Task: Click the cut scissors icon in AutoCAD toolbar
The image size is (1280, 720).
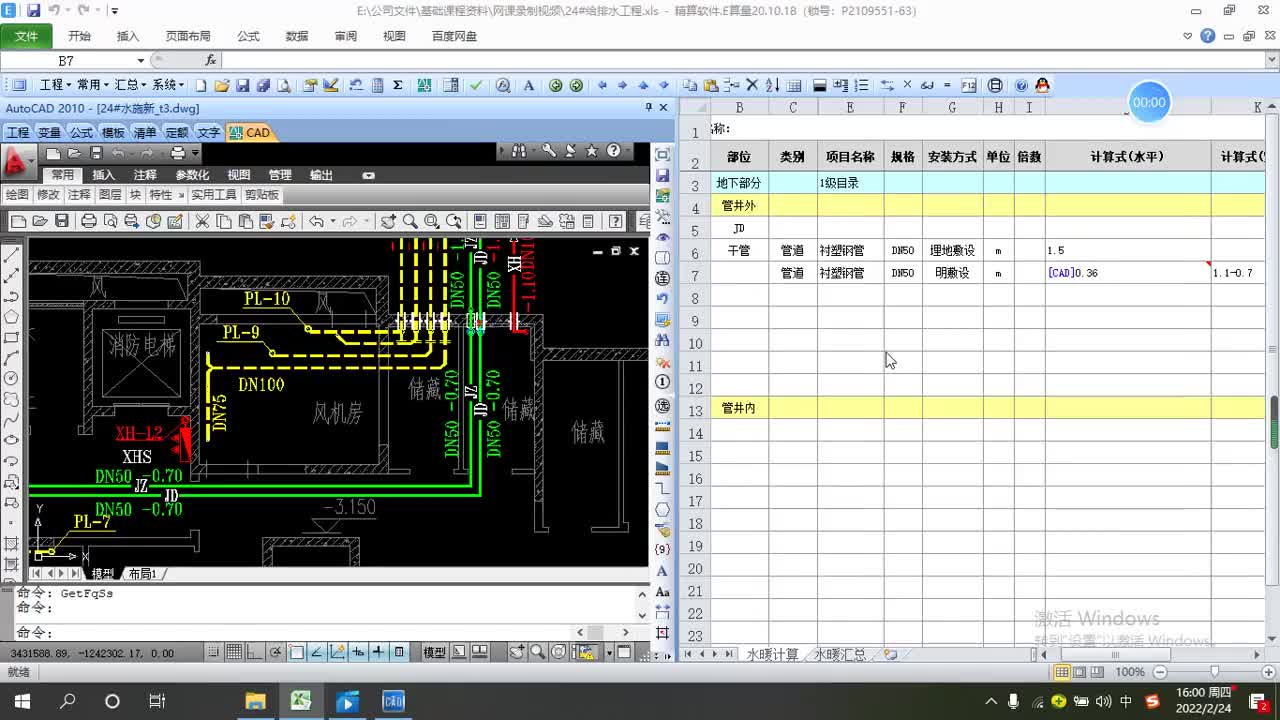Action: 202,221
